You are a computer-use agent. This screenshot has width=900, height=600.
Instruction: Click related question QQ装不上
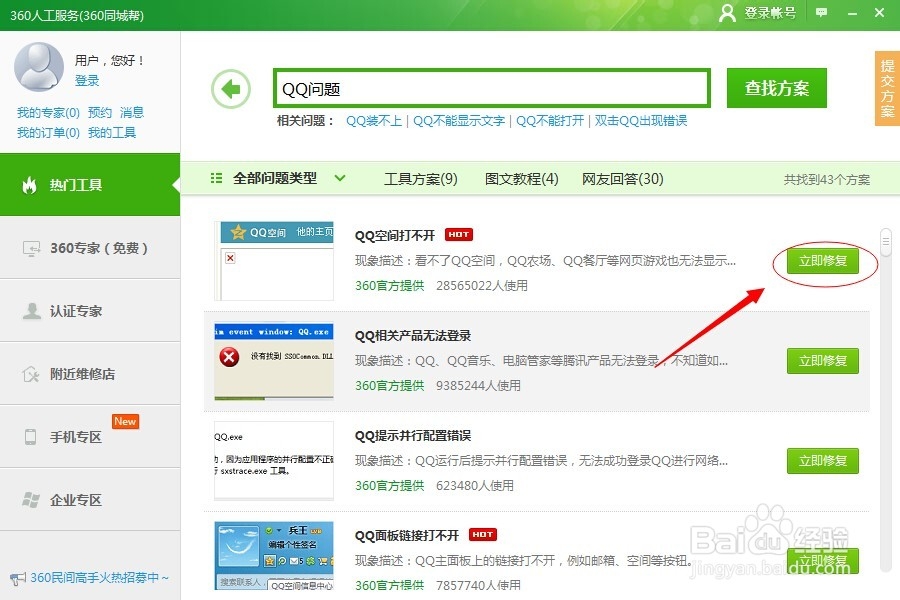374,121
